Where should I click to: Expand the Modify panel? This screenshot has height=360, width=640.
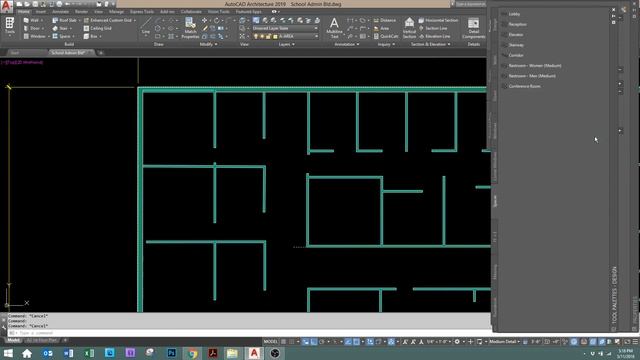208,44
